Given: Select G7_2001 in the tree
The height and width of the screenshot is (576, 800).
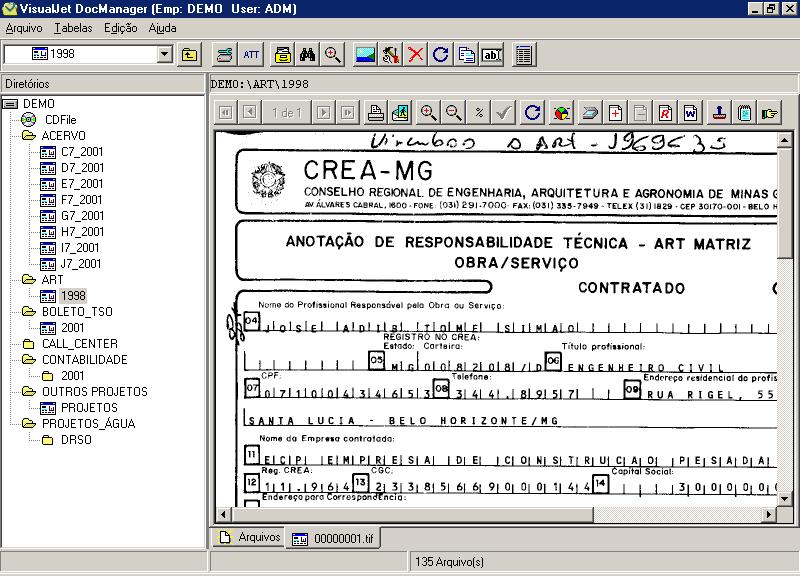Looking at the screenshot, I should pos(82,216).
